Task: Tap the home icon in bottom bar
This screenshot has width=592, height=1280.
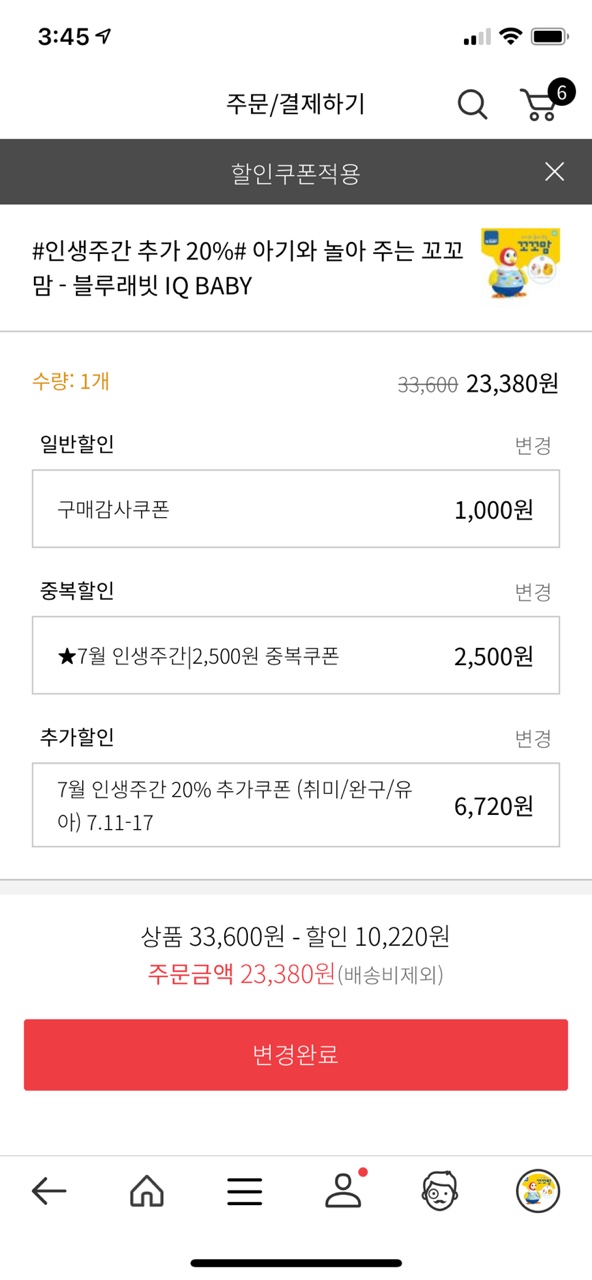Action: (x=147, y=1190)
